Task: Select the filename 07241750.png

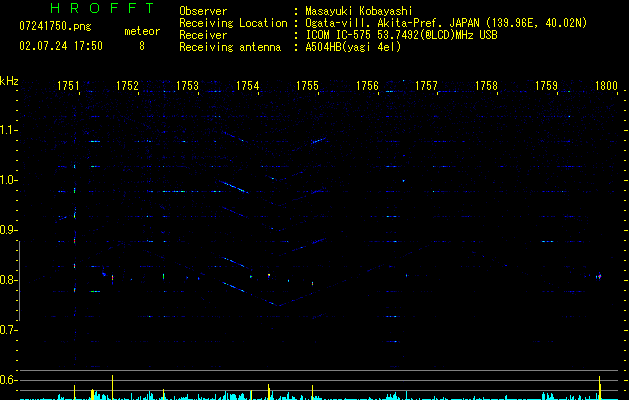Action: tap(55, 27)
